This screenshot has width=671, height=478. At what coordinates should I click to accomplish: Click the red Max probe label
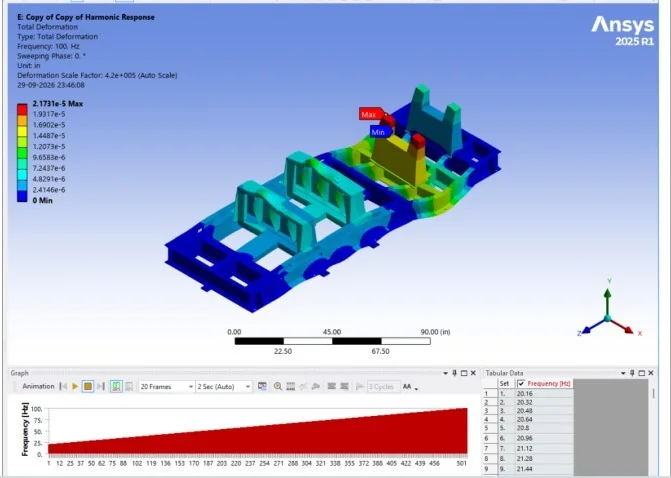tap(371, 114)
